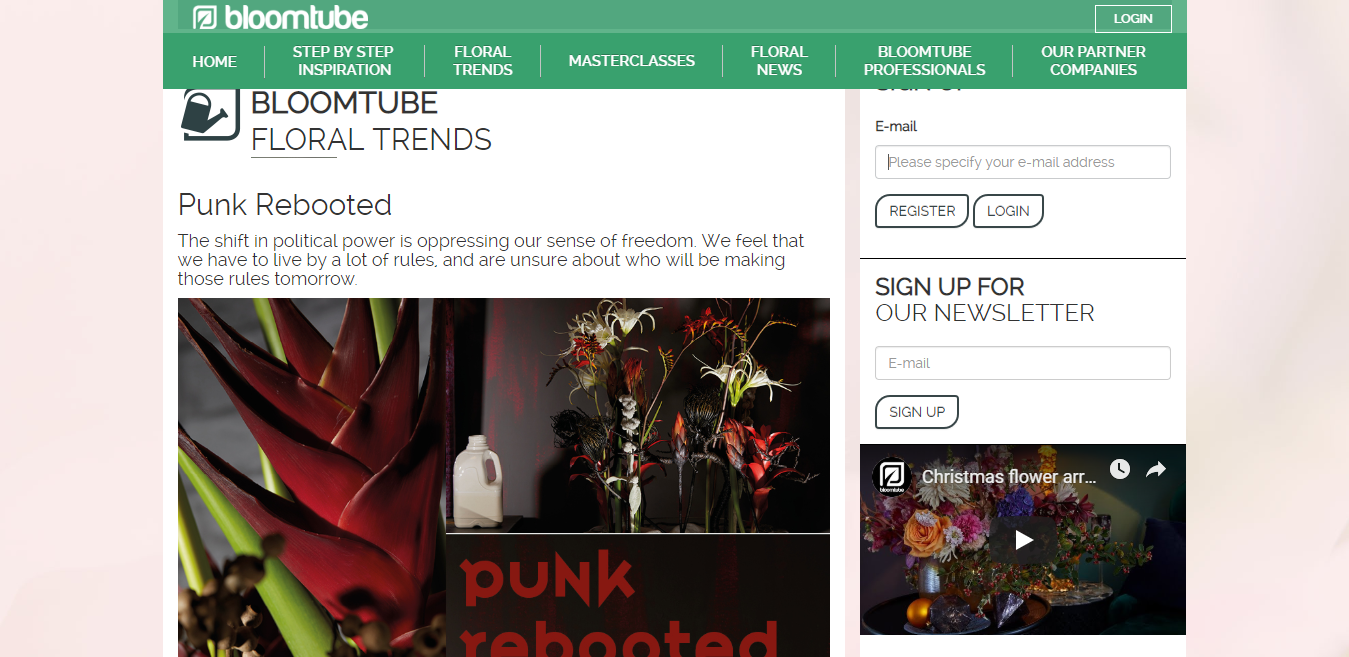Open the Home menu item
1349x657 pixels.
coord(215,61)
